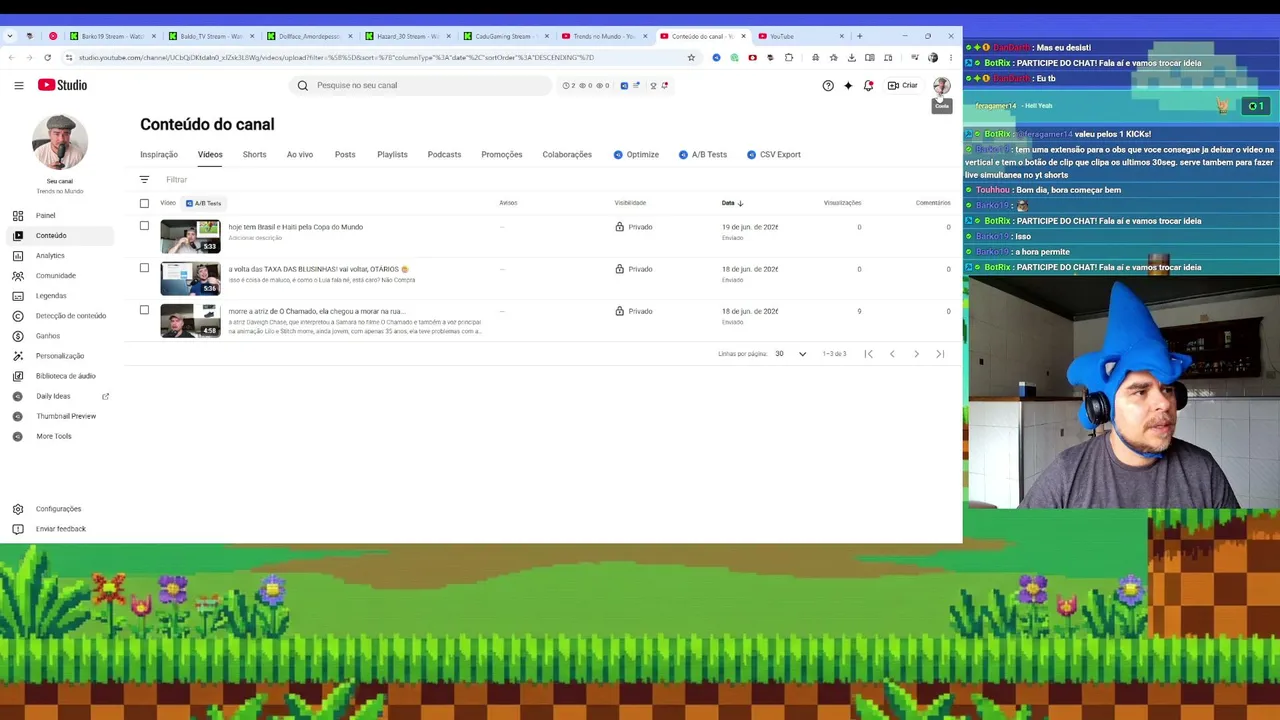The height and width of the screenshot is (720, 1280).
Task: Switch to the Posts tab
Action: (x=345, y=155)
